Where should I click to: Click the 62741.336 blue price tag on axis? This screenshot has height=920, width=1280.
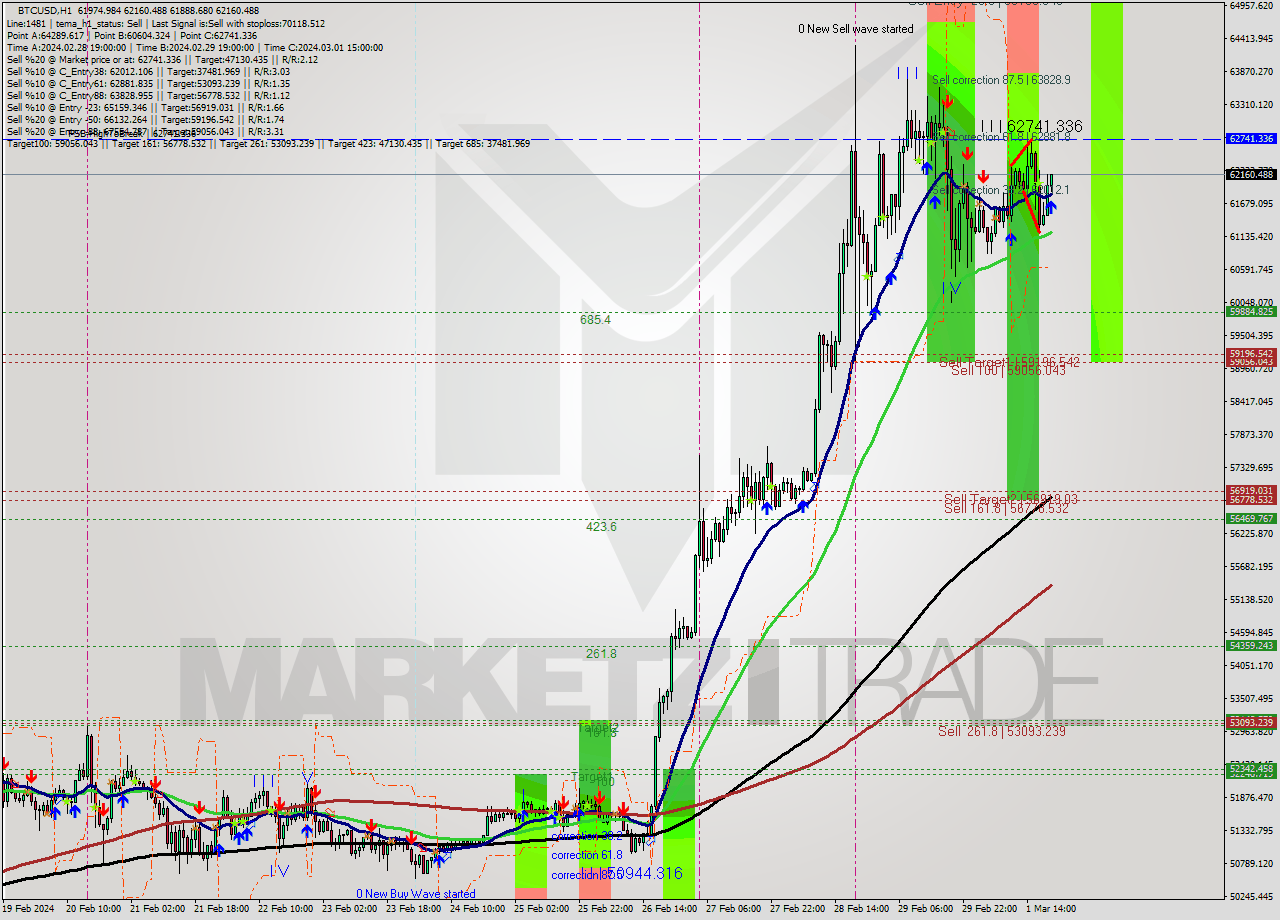coord(1251,138)
